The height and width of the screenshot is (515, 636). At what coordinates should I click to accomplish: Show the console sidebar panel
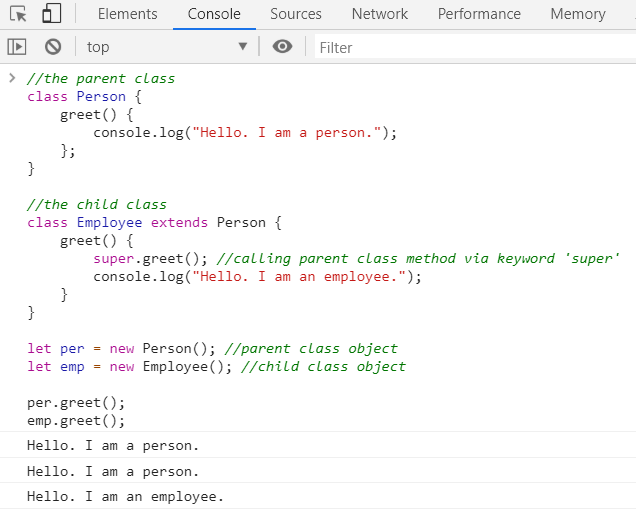(17, 47)
